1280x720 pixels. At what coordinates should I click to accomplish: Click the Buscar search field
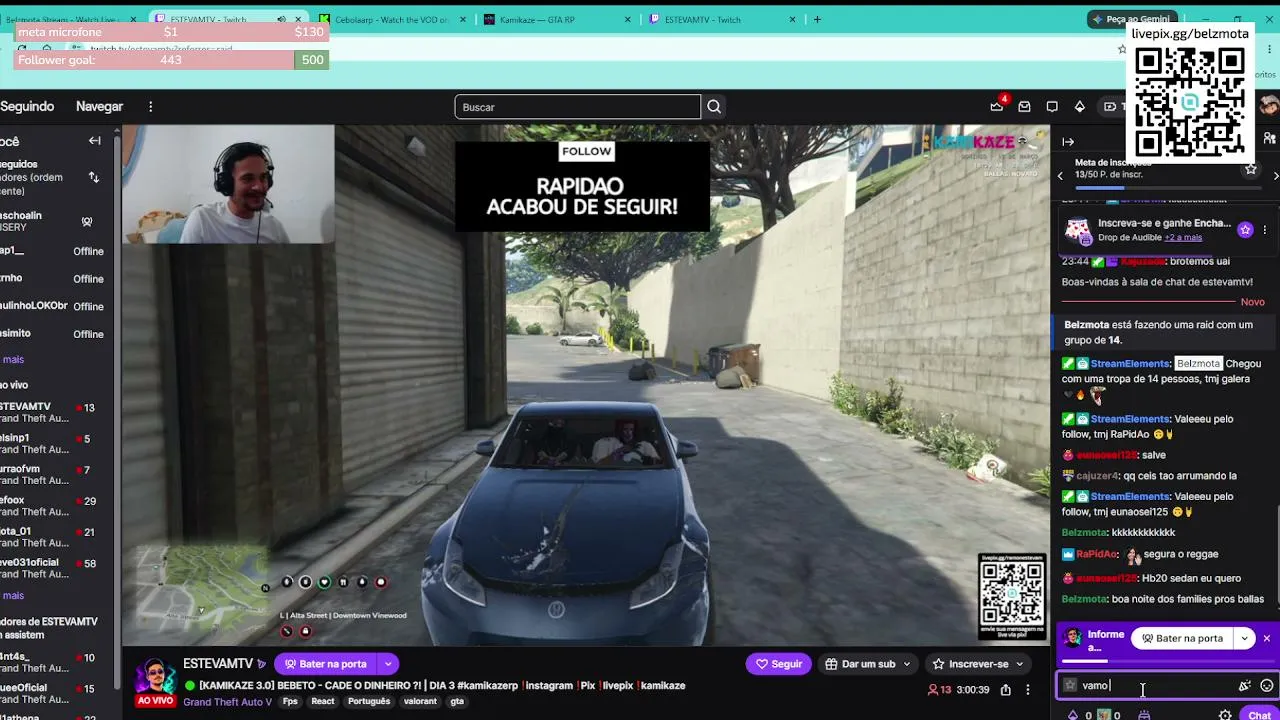point(578,107)
